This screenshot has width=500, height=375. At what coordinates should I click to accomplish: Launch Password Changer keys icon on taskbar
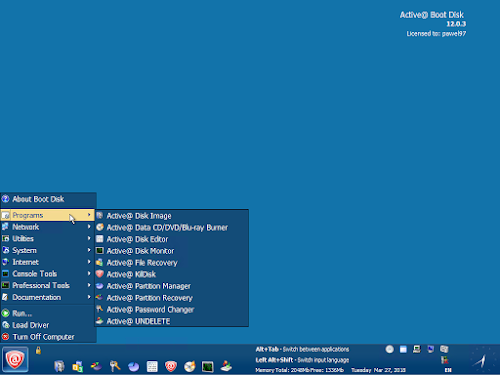pyautogui.click(x=115, y=366)
